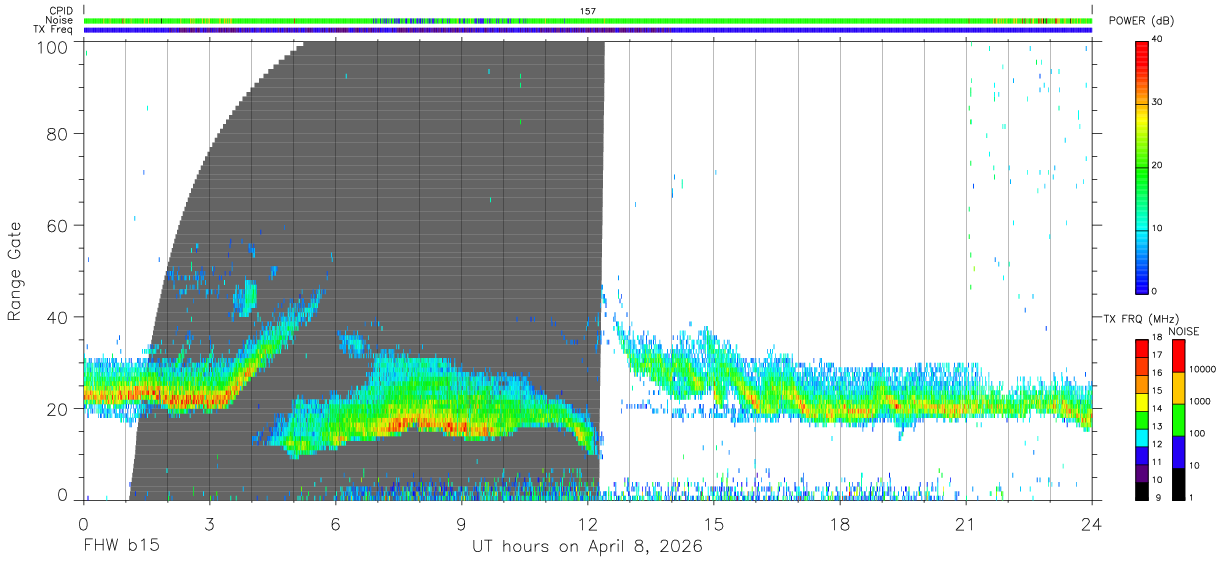Image resolution: width=1228 pixels, height=567 pixels.
Task: Click the y-axis tick label 60
Action: [x=59, y=226]
